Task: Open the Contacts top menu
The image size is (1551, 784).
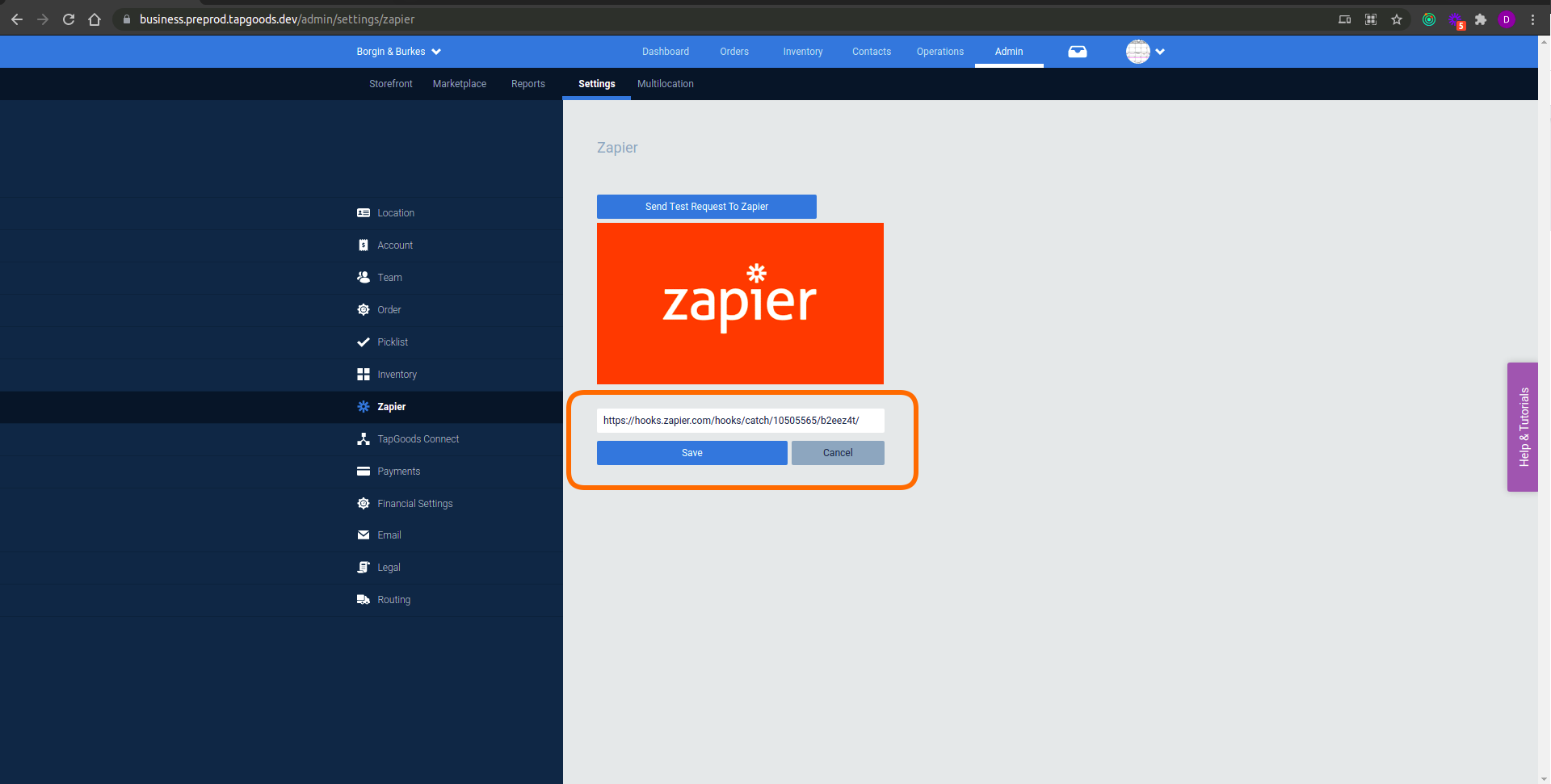Action: (872, 52)
